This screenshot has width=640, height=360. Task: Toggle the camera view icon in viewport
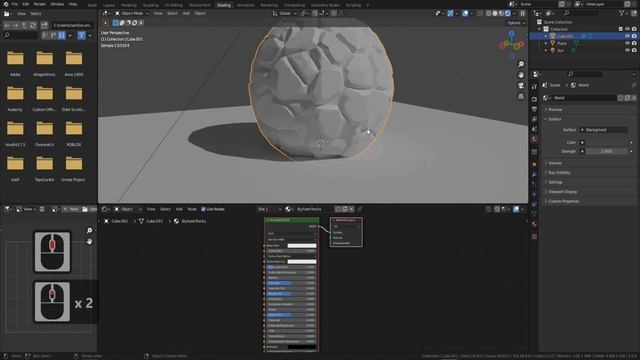521,86
